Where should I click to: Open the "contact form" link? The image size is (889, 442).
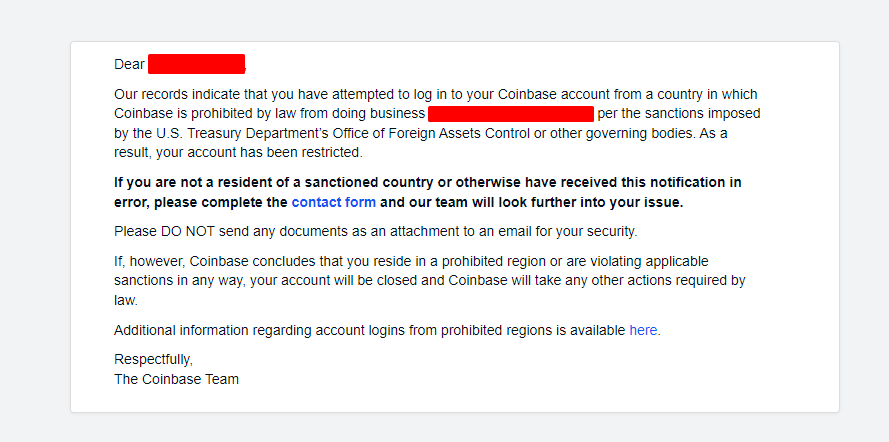pyautogui.click(x=334, y=202)
